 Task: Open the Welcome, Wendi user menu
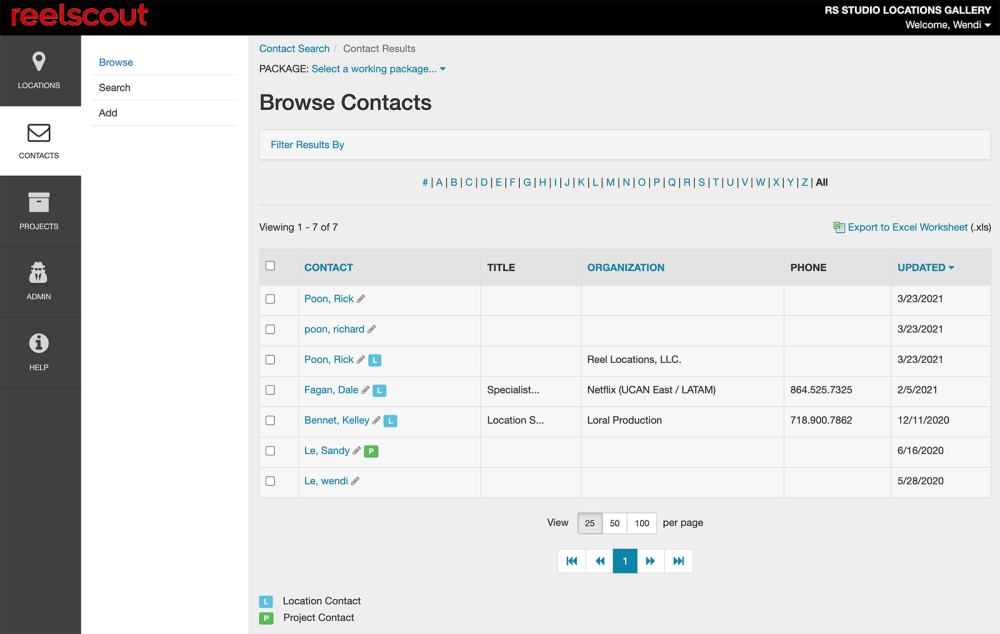point(948,25)
